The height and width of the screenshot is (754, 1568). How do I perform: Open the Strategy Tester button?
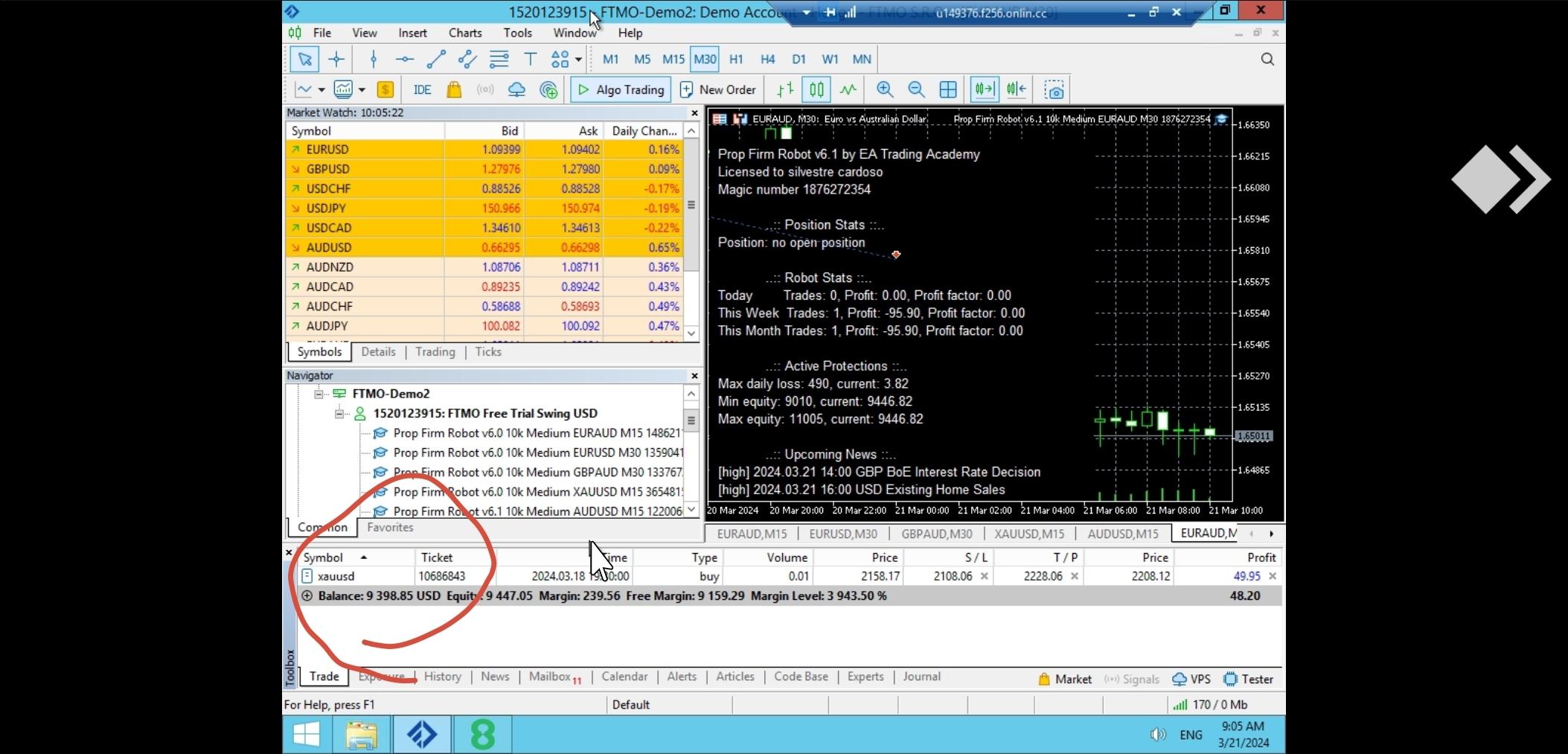point(1249,680)
